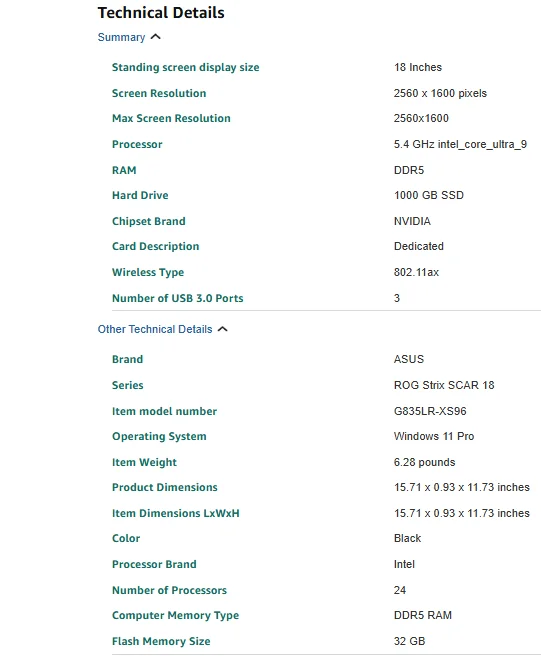This screenshot has height=659, width=541.
Task: Click the Standing screen display size label
Action: pos(185,67)
